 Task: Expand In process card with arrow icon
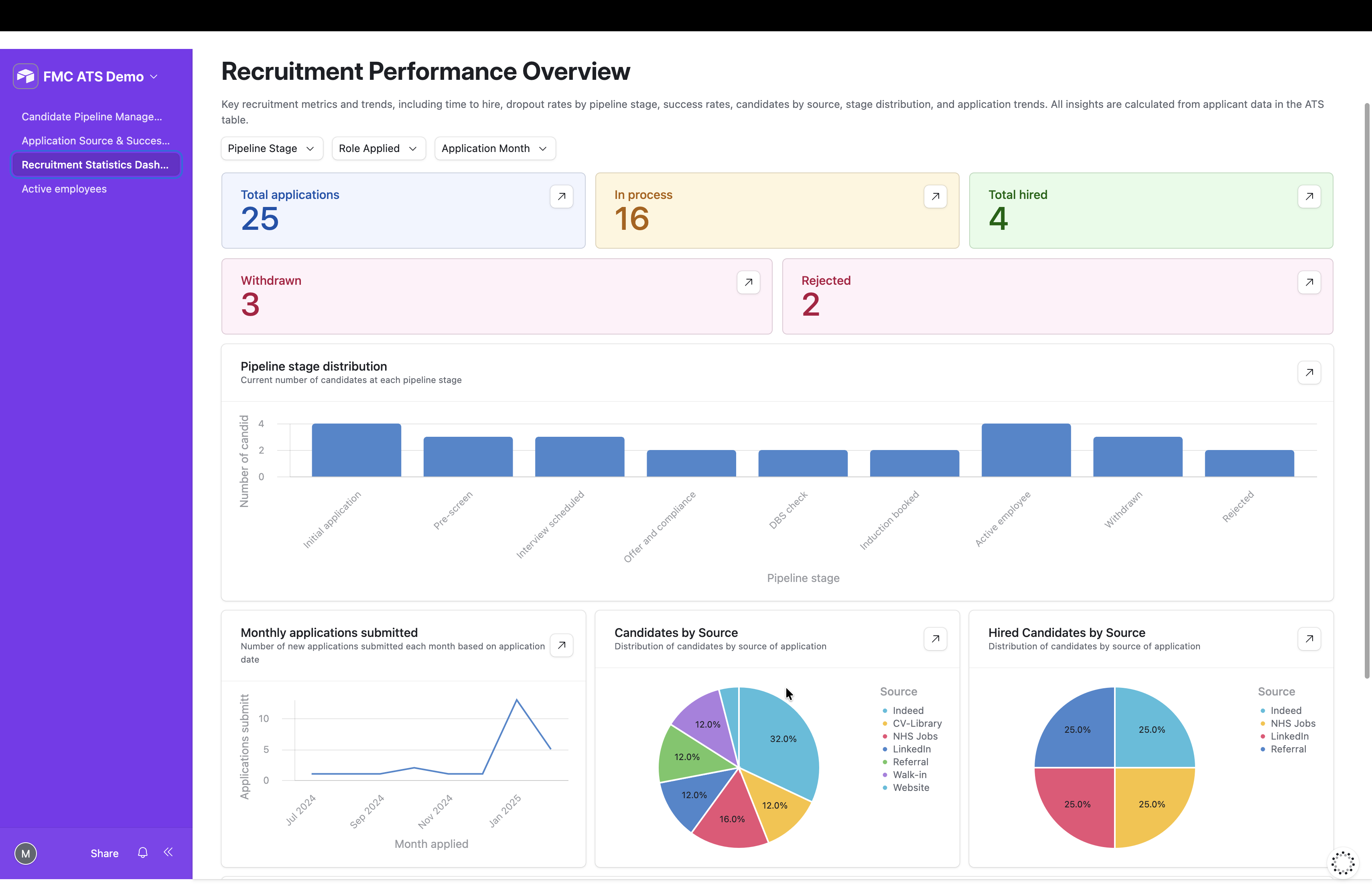[x=935, y=197]
